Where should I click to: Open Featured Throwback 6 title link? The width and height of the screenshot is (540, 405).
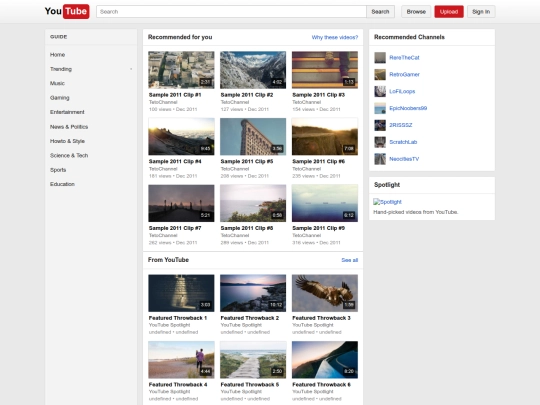point(321,385)
